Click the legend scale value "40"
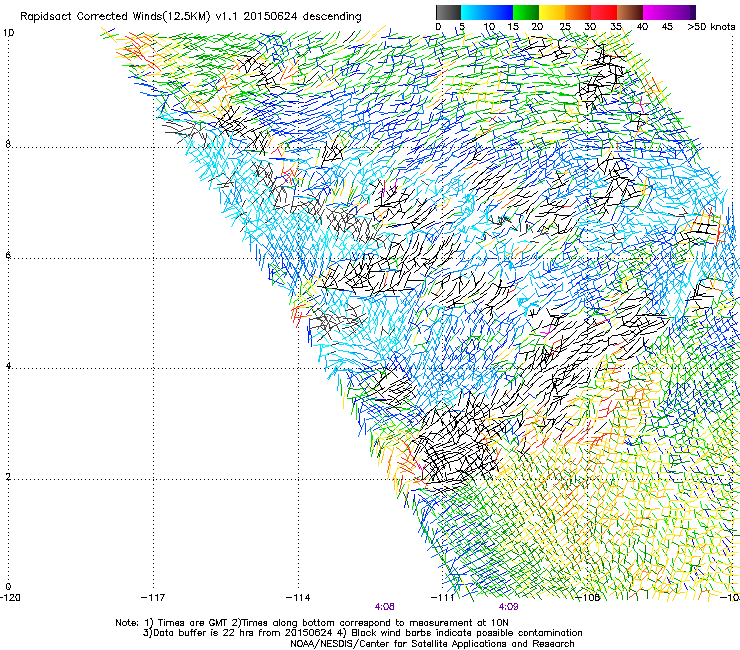 [642, 27]
